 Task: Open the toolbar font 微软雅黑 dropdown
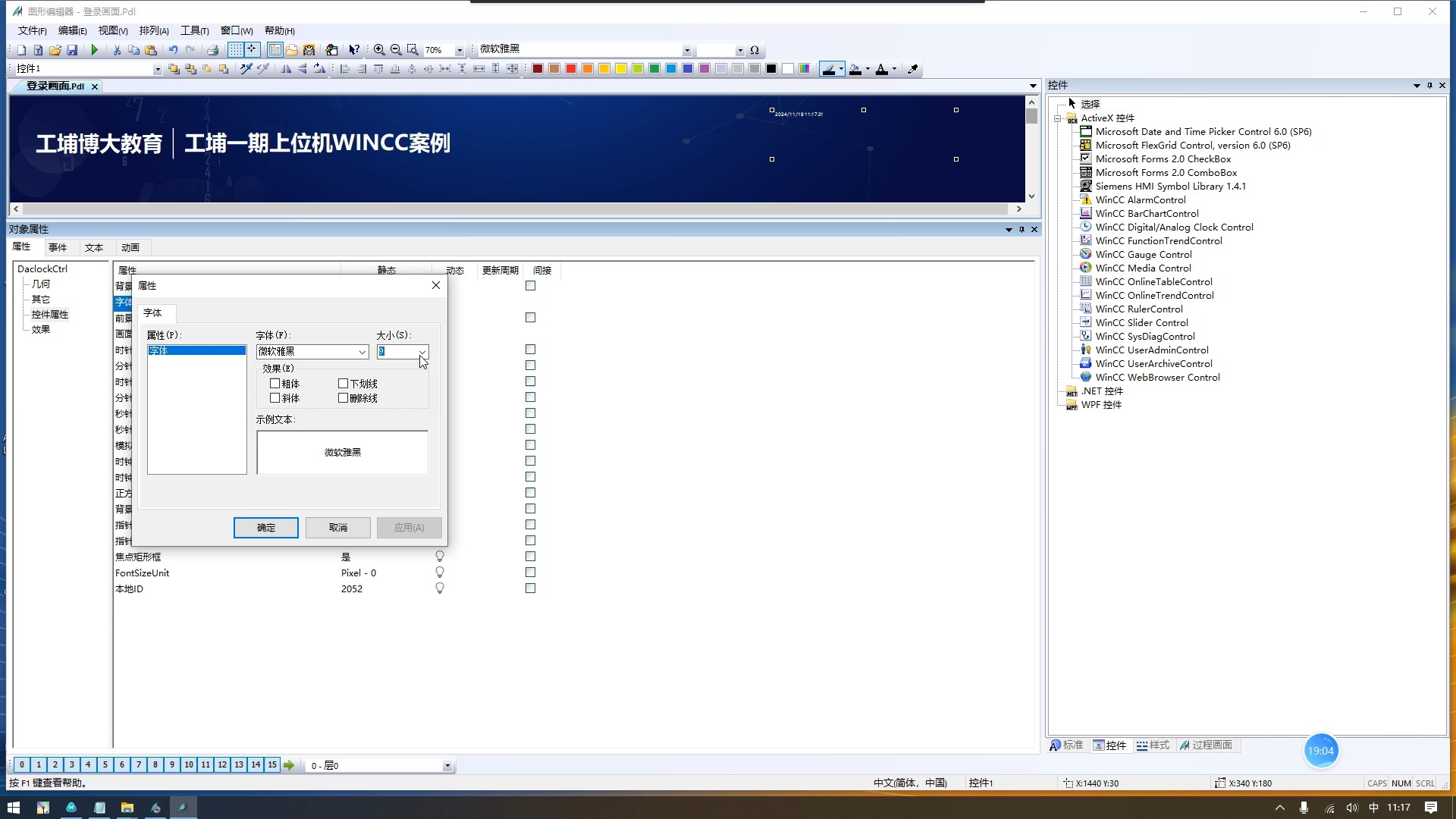pyautogui.click(x=687, y=51)
